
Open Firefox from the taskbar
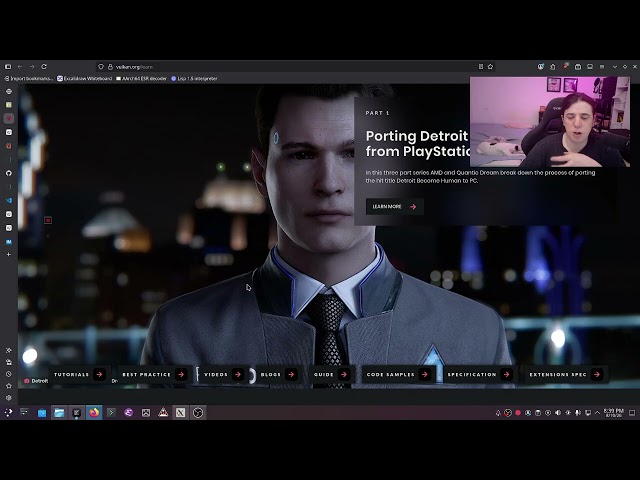click(94, 413)
